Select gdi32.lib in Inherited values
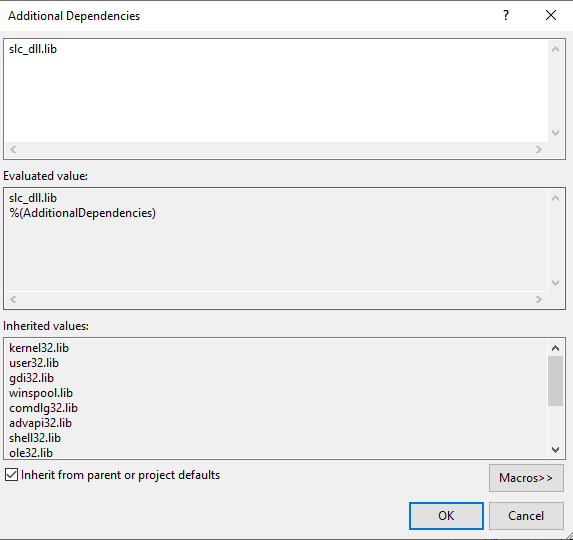 (31, 378)
